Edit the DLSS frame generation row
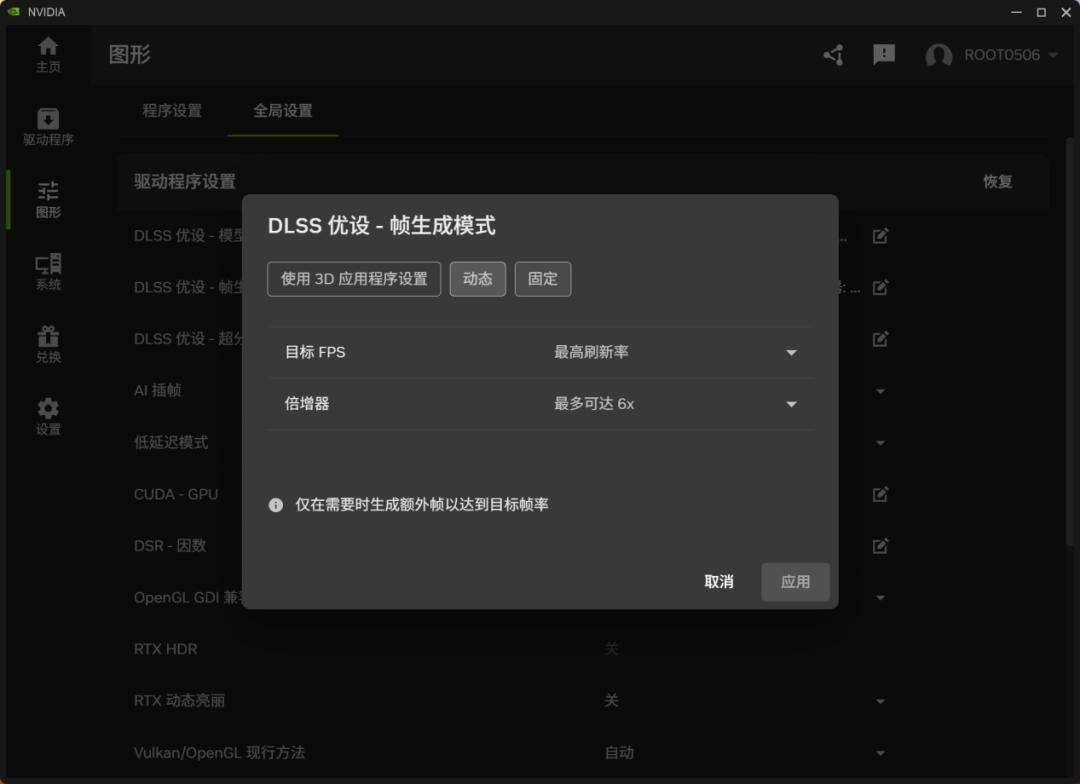 [880, 287]
